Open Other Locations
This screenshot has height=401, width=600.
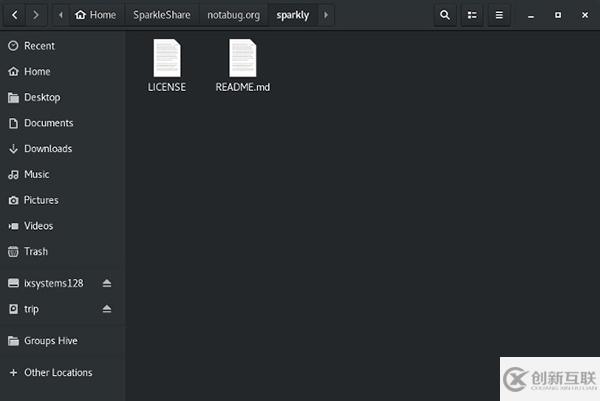coord(62,372)
